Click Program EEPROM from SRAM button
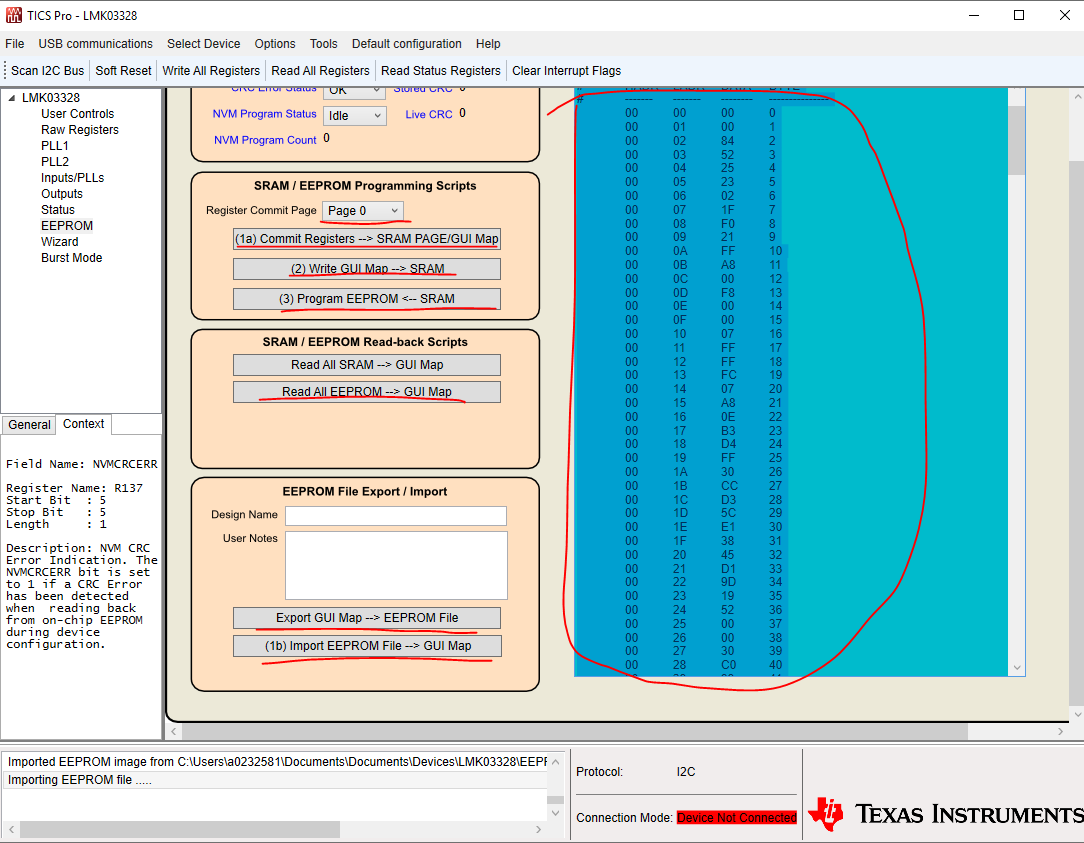This screenshot has height=843, width=1084. coord(366,299)
